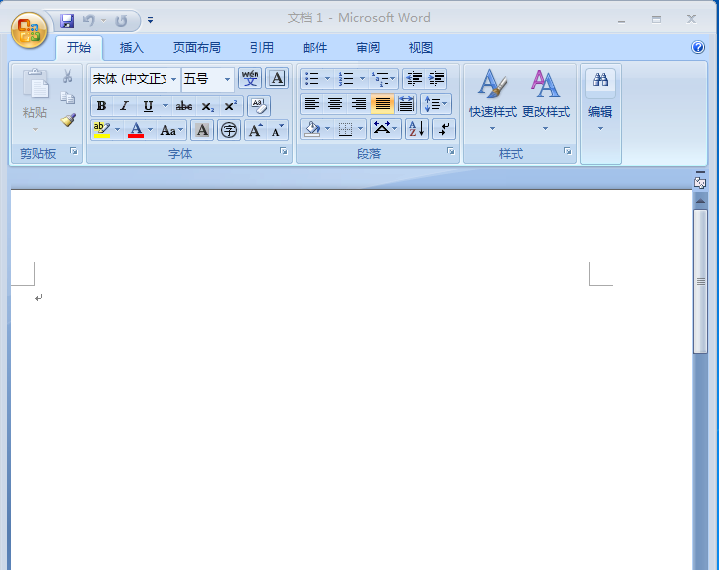Open the 引用 tab
This screenshot has width=719, height=570.
262,48
